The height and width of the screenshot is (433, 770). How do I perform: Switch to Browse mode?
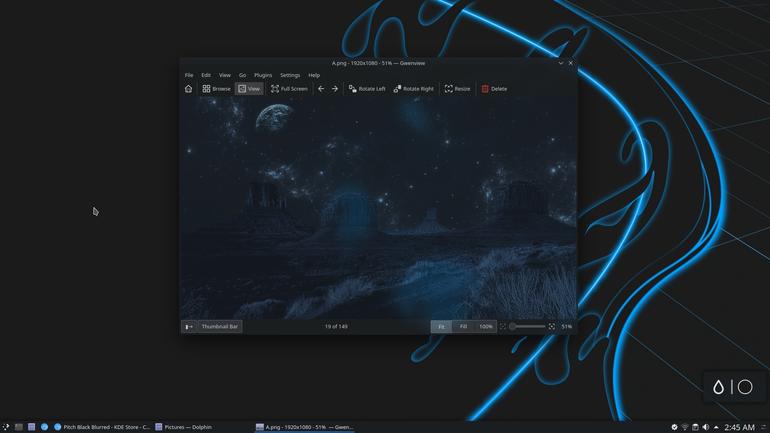tap(217, 89)
